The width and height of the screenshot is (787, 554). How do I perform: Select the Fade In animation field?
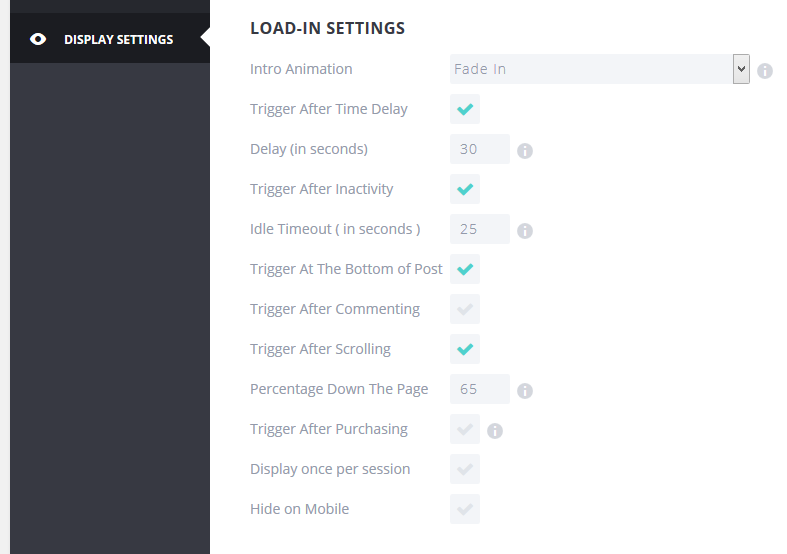click(590, 69)
